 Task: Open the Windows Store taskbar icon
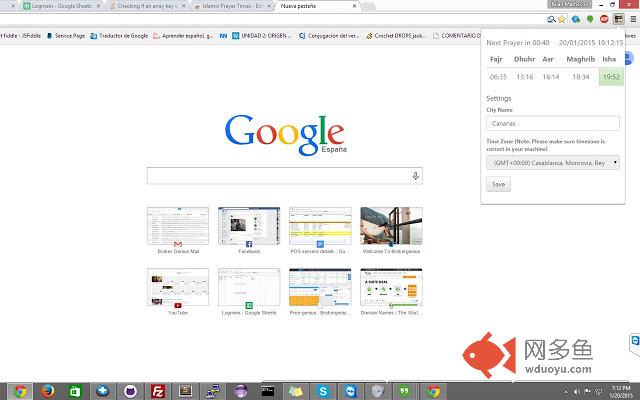tap(75, 391)
